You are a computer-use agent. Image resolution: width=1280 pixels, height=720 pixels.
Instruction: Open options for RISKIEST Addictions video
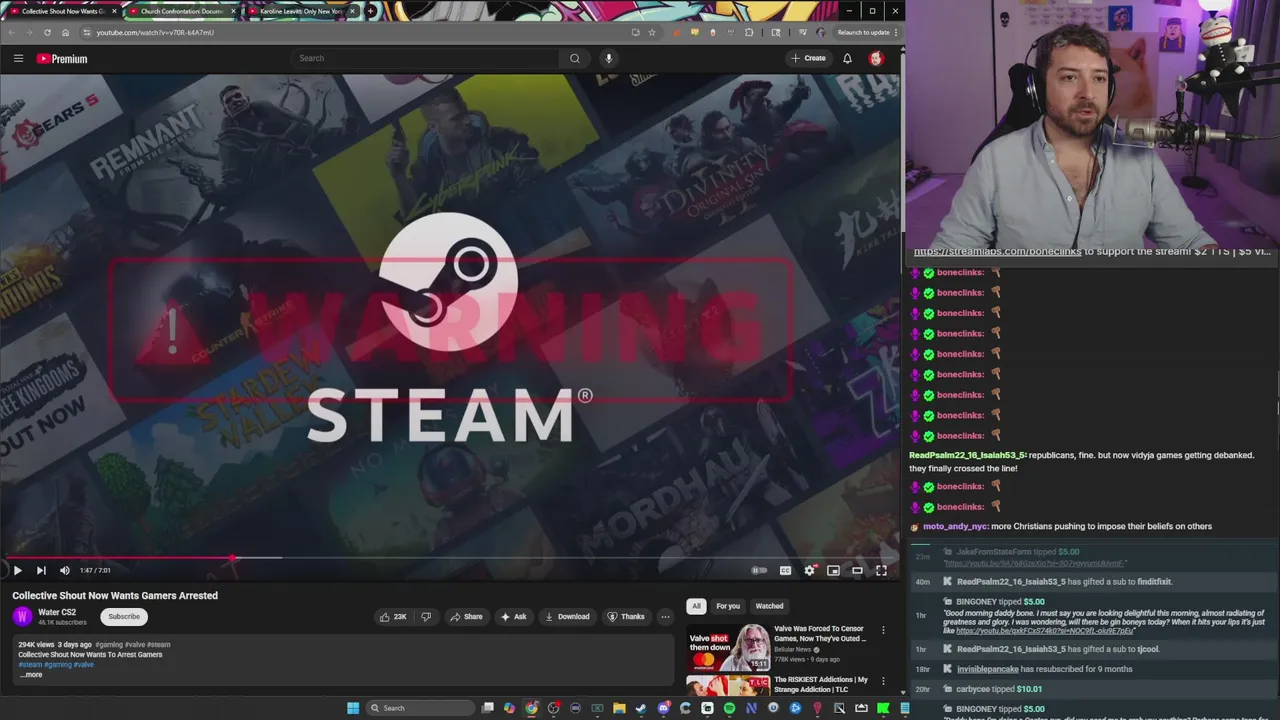[883, 682]
